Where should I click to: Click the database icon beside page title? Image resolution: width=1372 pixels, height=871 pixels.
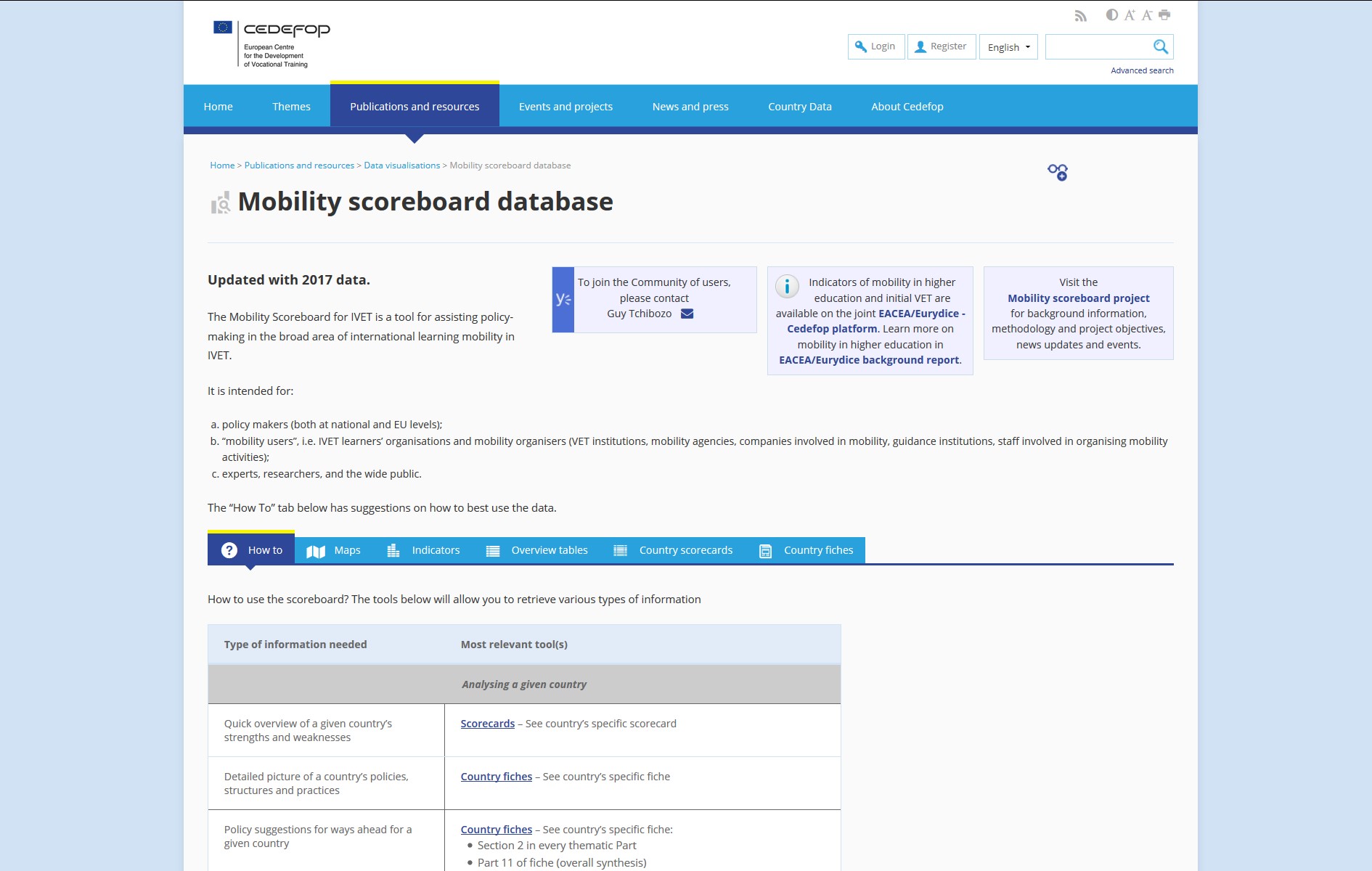[221, 203]
